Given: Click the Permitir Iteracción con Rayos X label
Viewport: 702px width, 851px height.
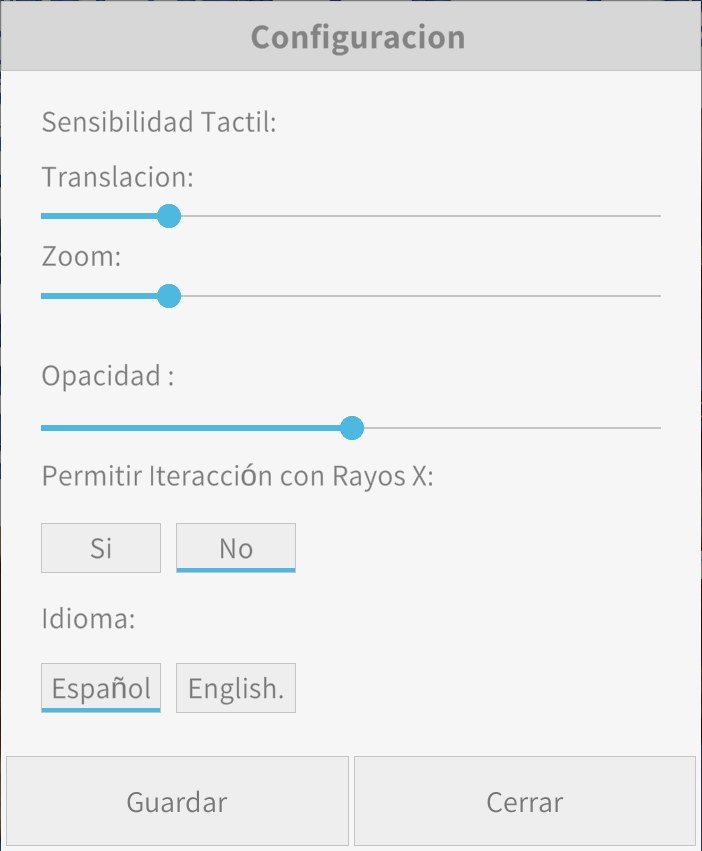Looking at the screenshot, I should click(x=237, y=476).
